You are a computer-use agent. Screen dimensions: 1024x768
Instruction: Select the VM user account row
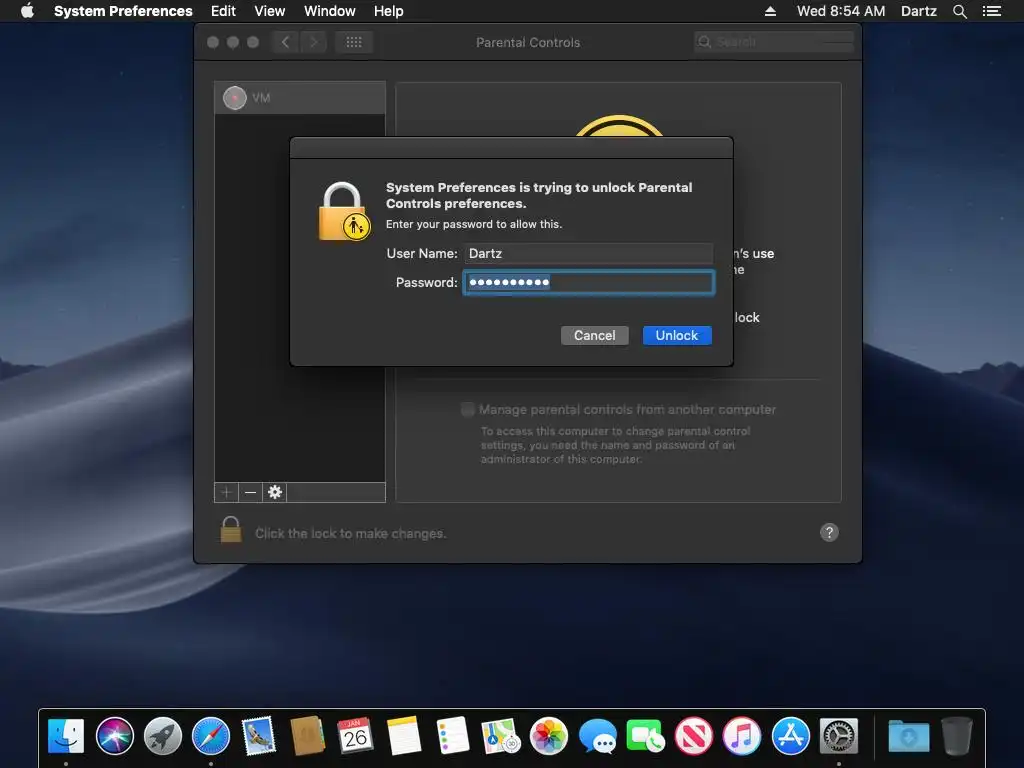pyautogui.click(x=300, y=98)
